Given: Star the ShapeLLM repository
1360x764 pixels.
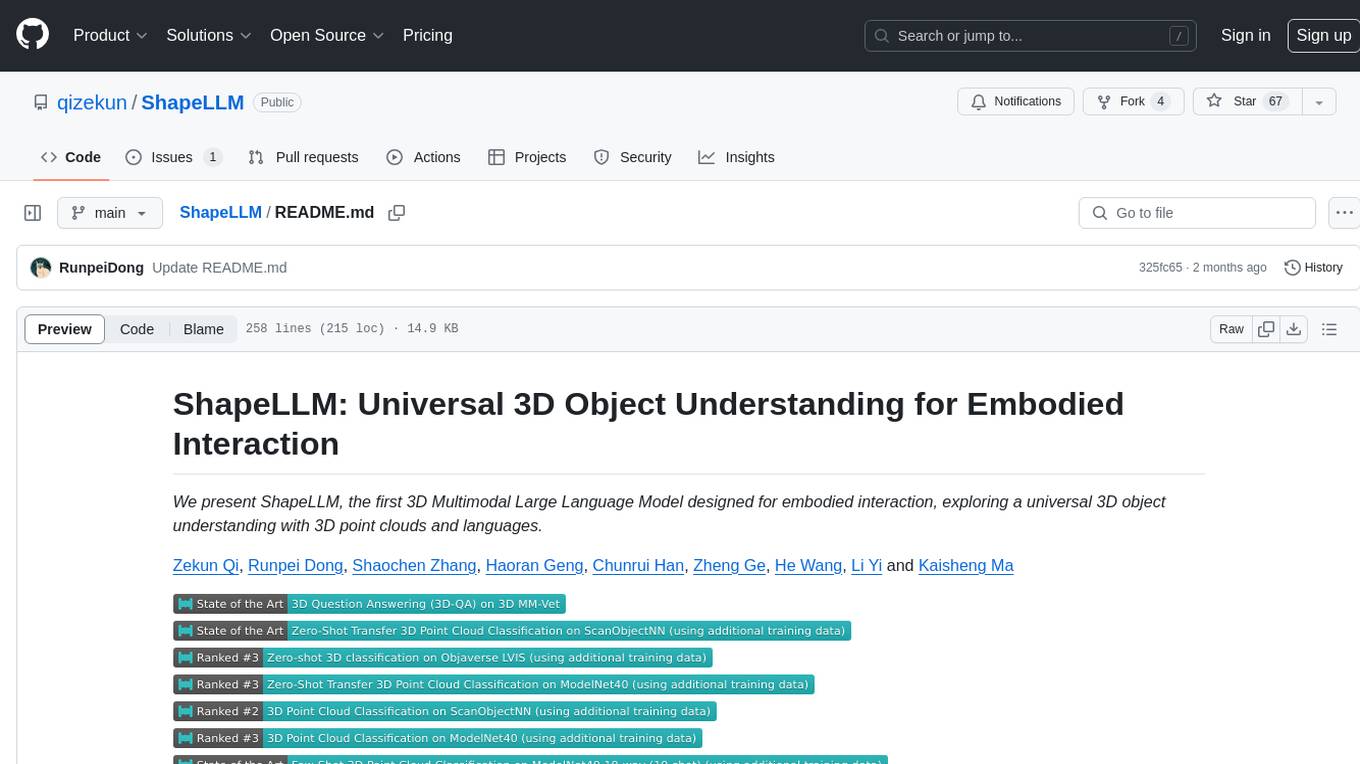Looking at the screenshot, I should [x=1248, y=102].
